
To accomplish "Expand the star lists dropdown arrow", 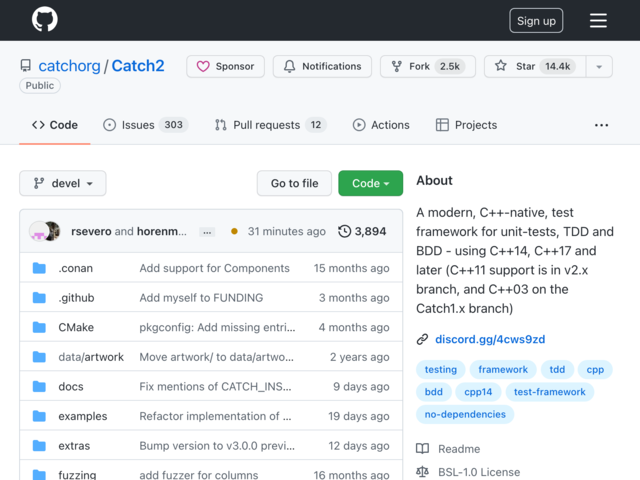I will click(599, 67).
